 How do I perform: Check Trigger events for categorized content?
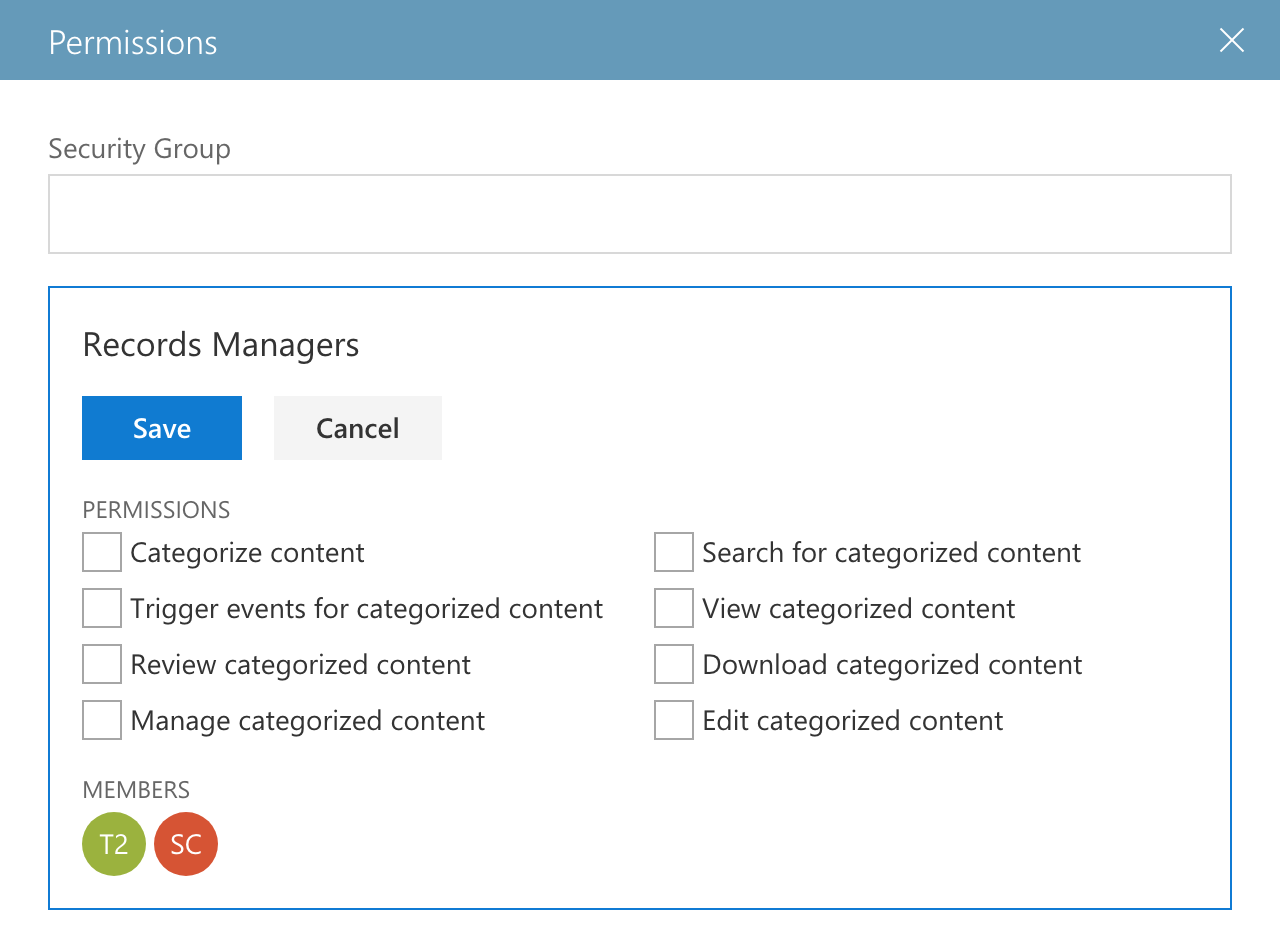click(102, 608)
